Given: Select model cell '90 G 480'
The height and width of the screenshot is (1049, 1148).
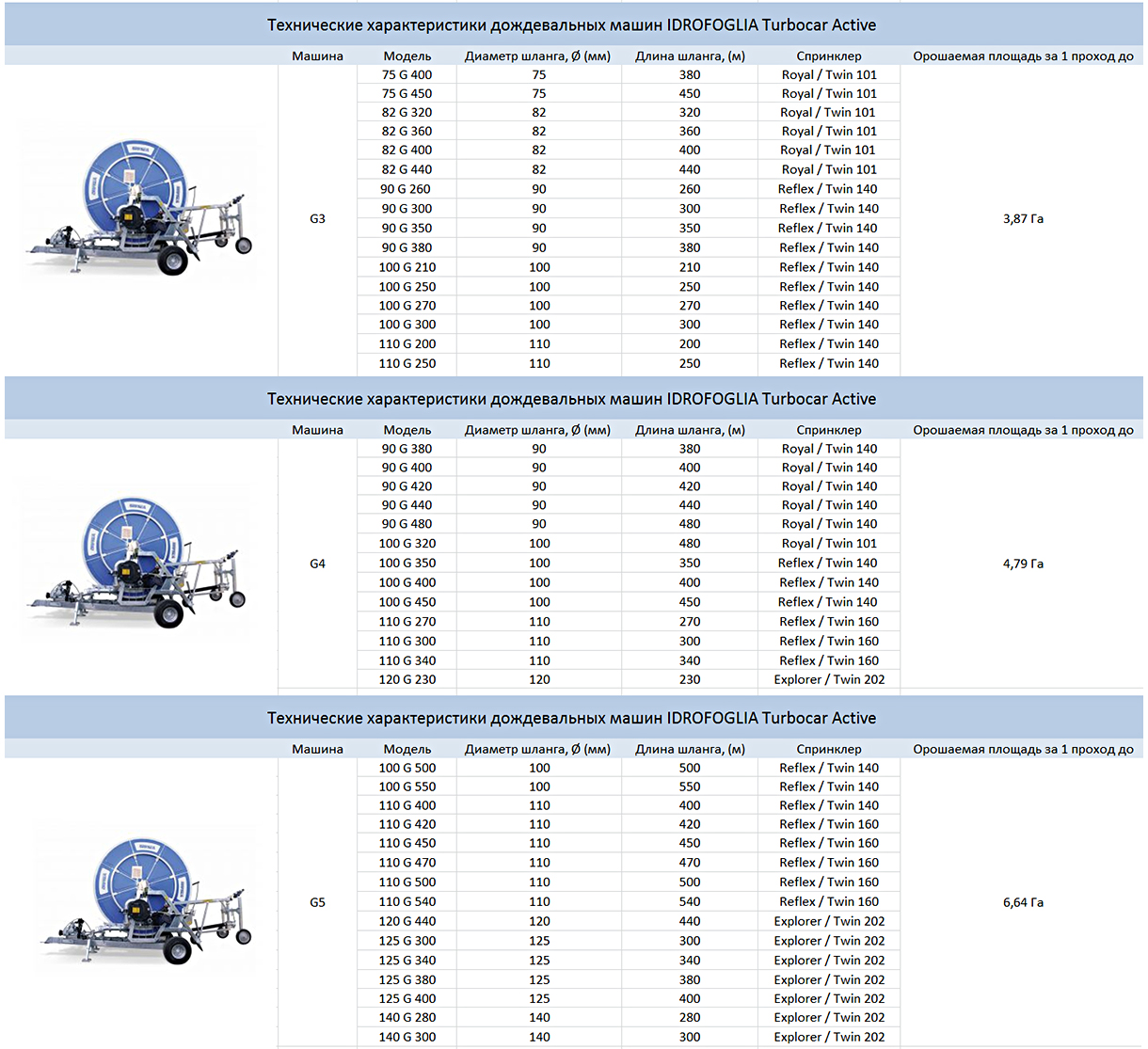Looking at the screenshot, I should [x=407, y=524].
